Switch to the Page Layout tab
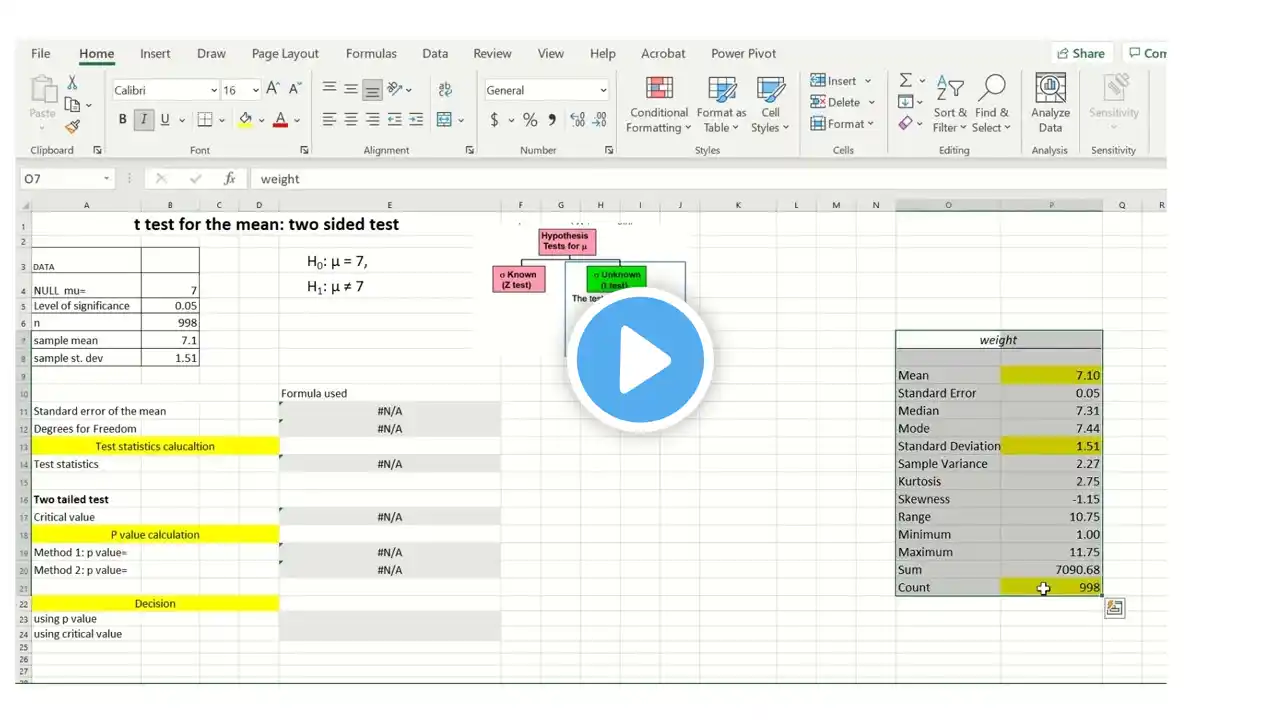The width and height of the screenshot is (1280, 720). pos(285,54)
